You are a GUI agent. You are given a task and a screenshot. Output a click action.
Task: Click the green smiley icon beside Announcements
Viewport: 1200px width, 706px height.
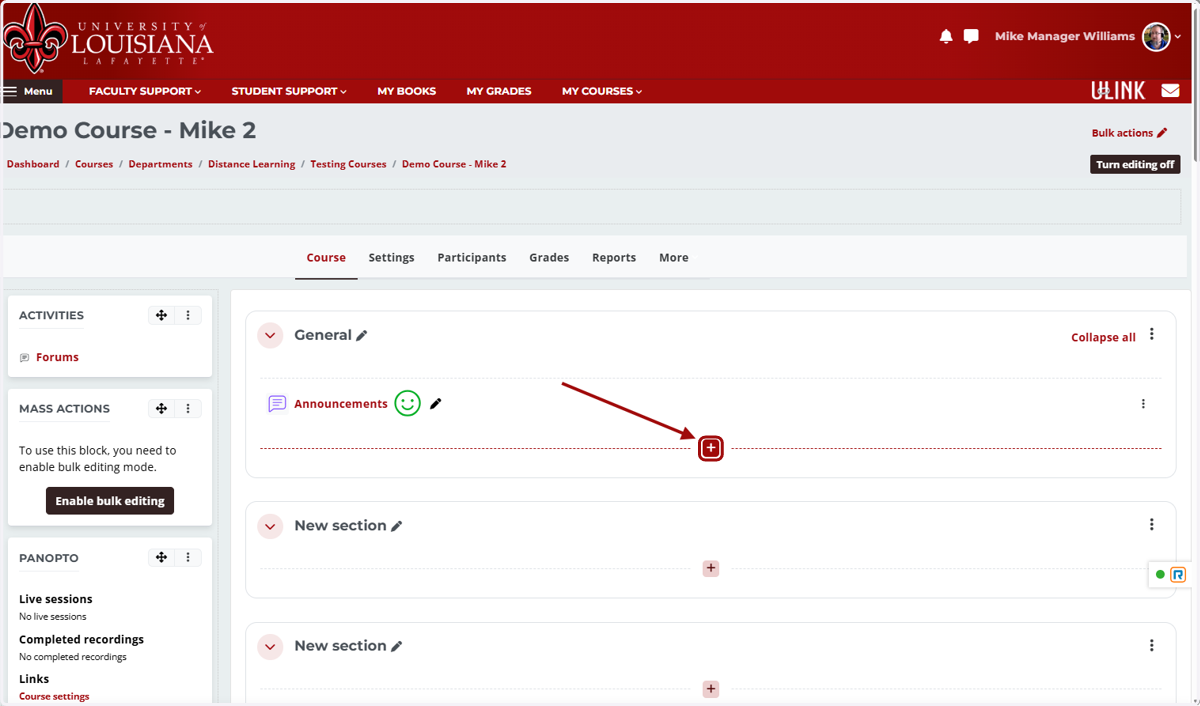(407, 403)
